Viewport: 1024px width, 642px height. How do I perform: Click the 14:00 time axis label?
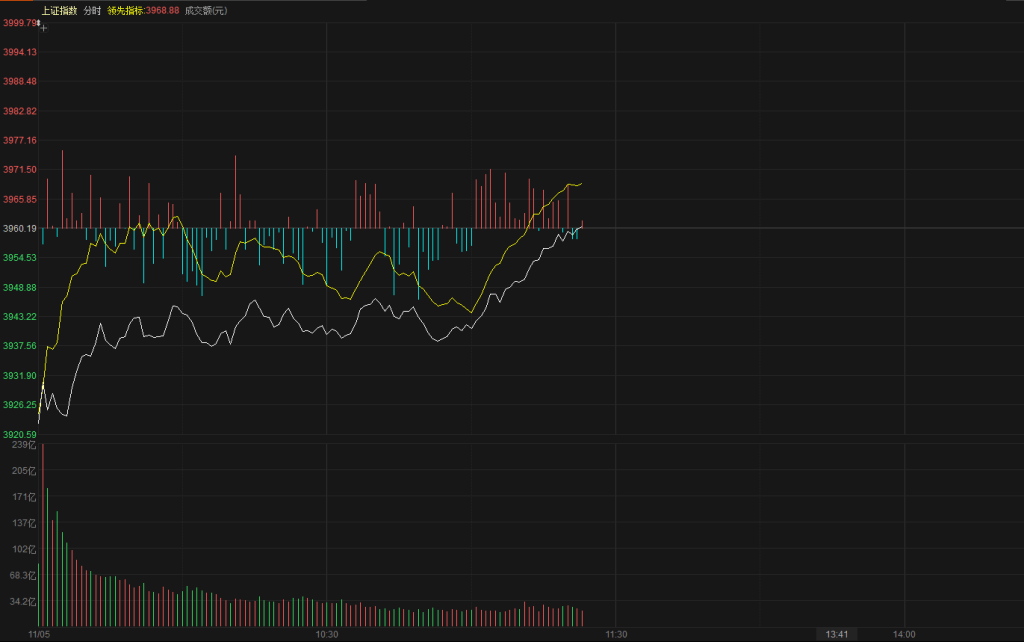pos(904,634)
